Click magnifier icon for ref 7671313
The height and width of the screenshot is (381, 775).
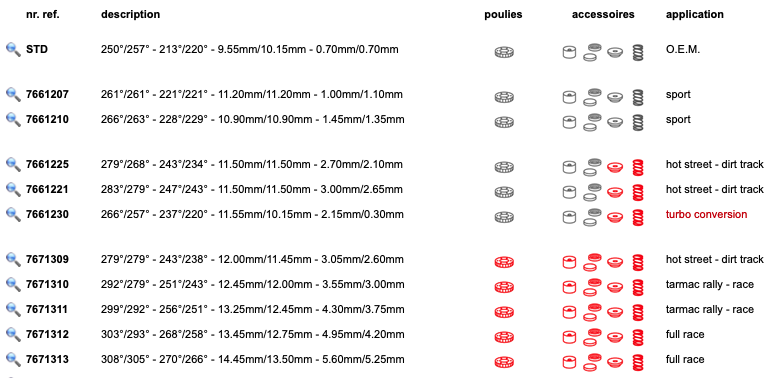click(x=13, y=360)
